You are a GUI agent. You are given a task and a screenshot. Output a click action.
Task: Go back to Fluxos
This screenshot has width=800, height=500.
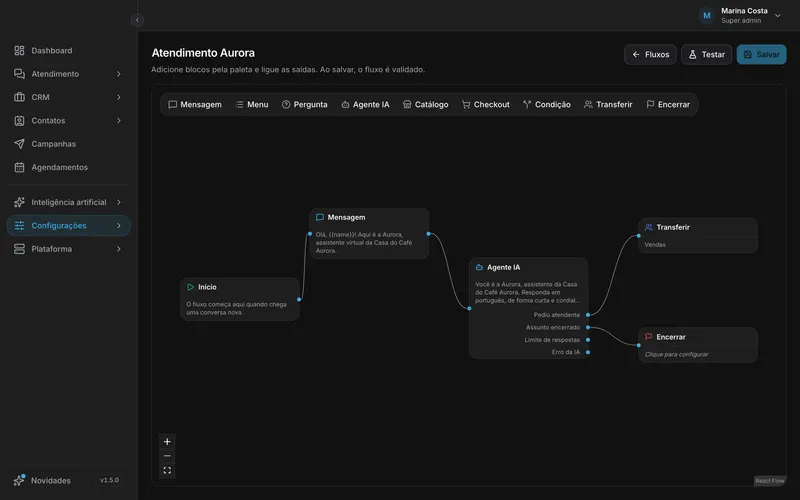pos(651,55)
